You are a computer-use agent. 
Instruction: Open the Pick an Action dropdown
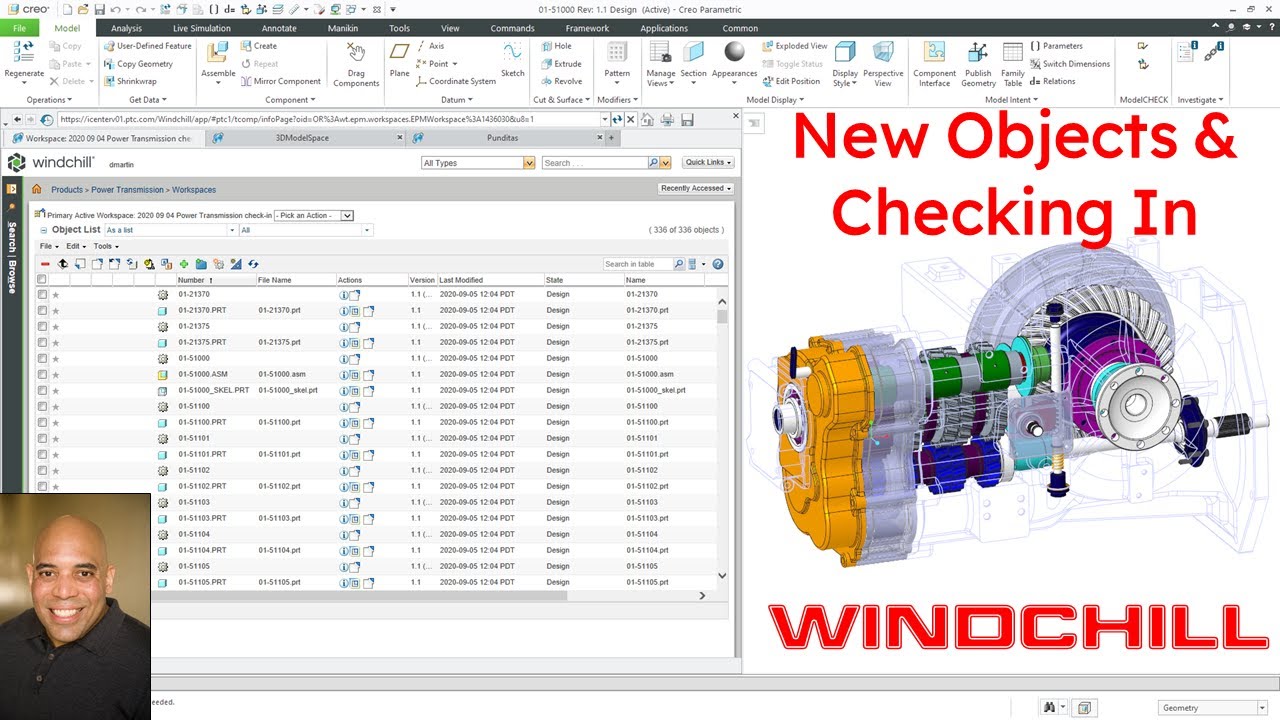[x=314, y=215]
